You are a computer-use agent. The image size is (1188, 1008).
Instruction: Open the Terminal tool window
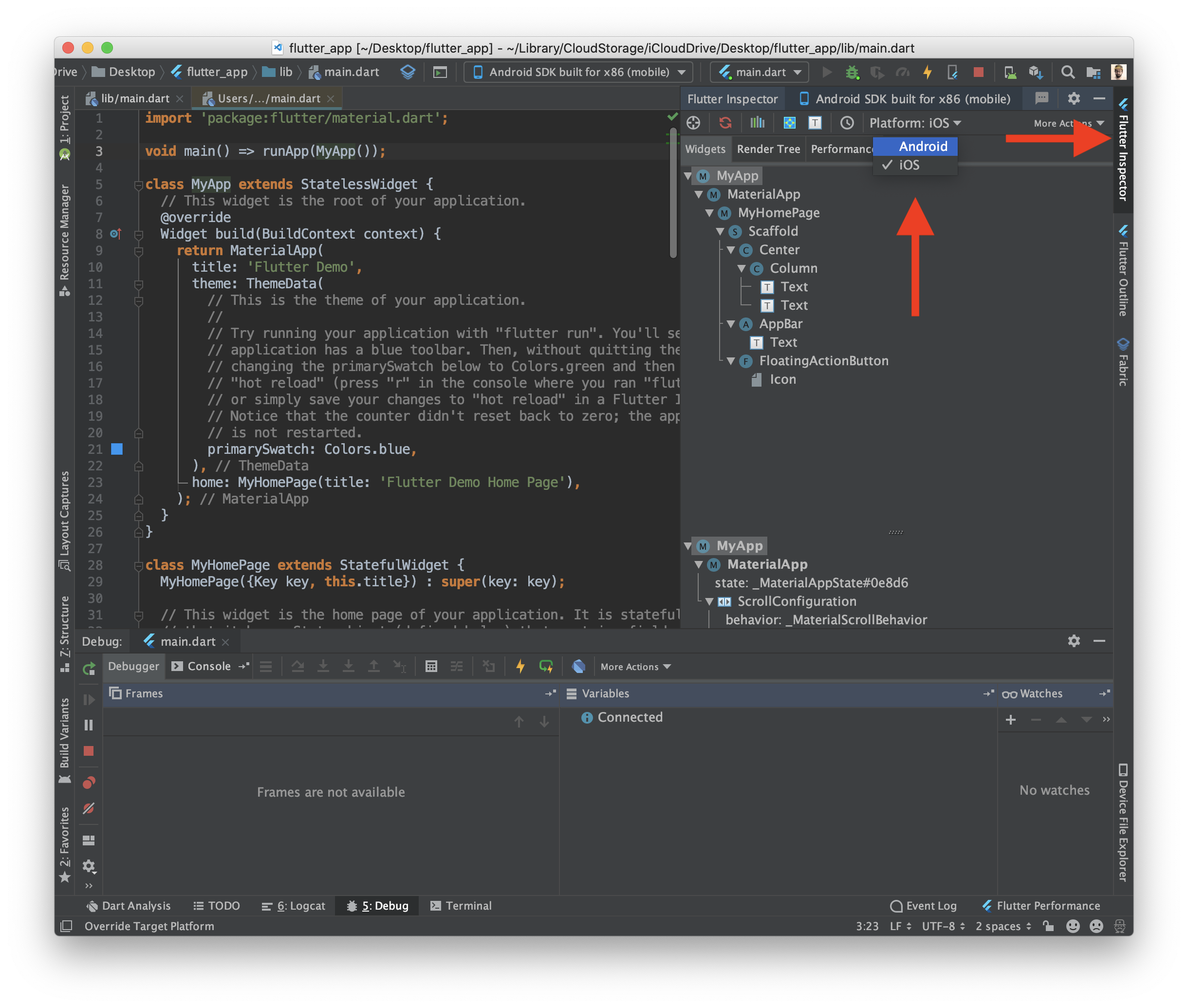(x=461, y=906)
